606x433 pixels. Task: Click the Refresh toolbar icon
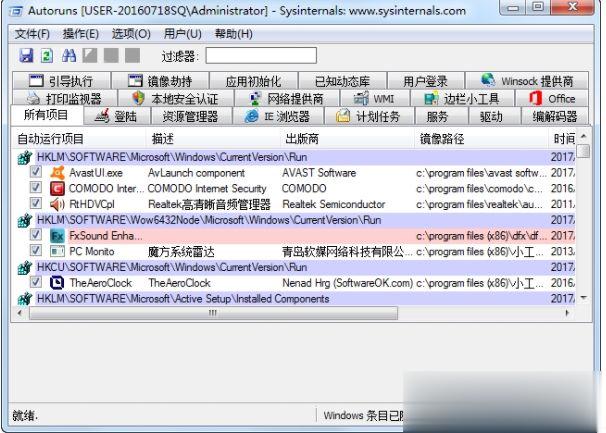pos(47,56)
